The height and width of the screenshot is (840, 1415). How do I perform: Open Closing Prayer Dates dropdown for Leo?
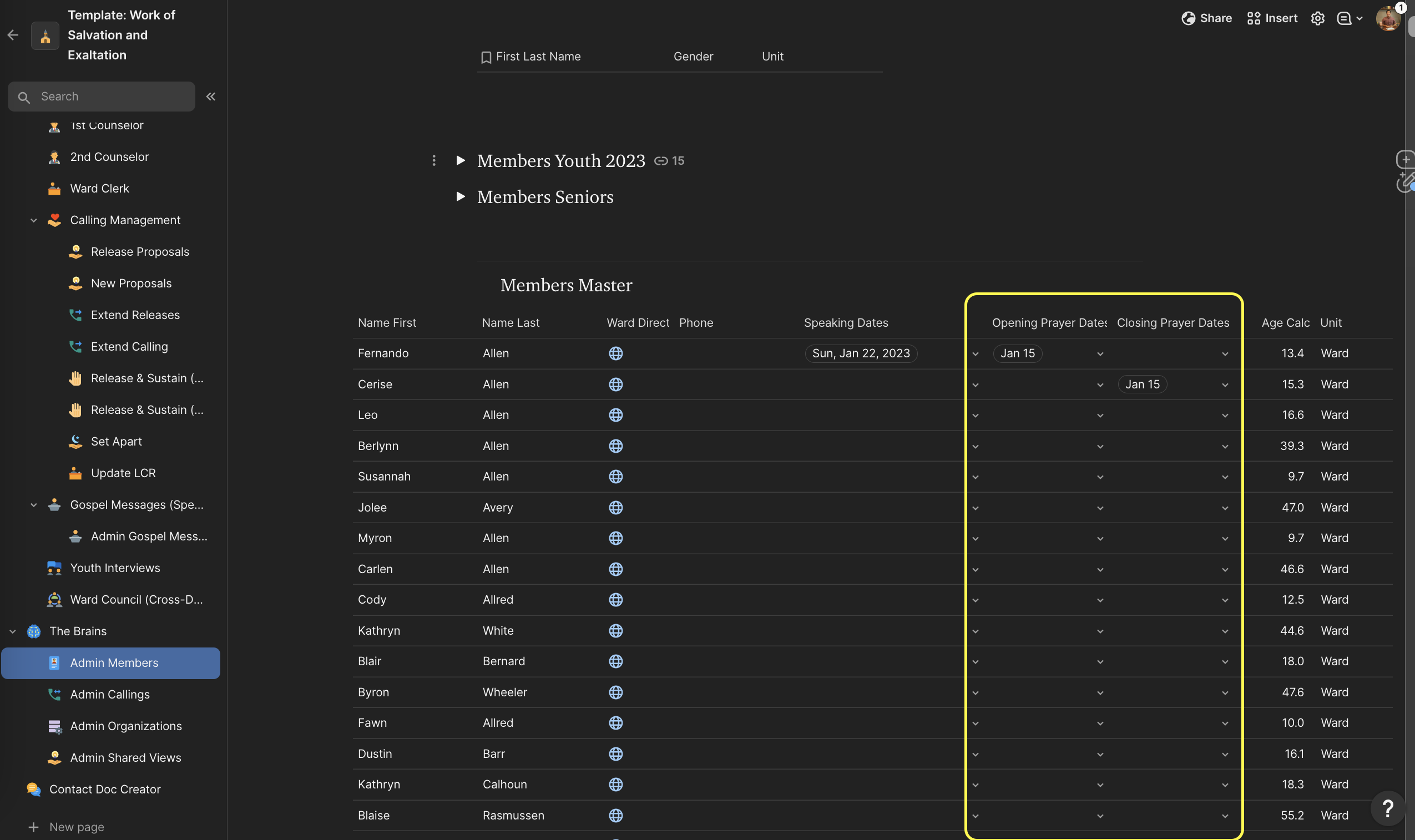coord(1224,416)
